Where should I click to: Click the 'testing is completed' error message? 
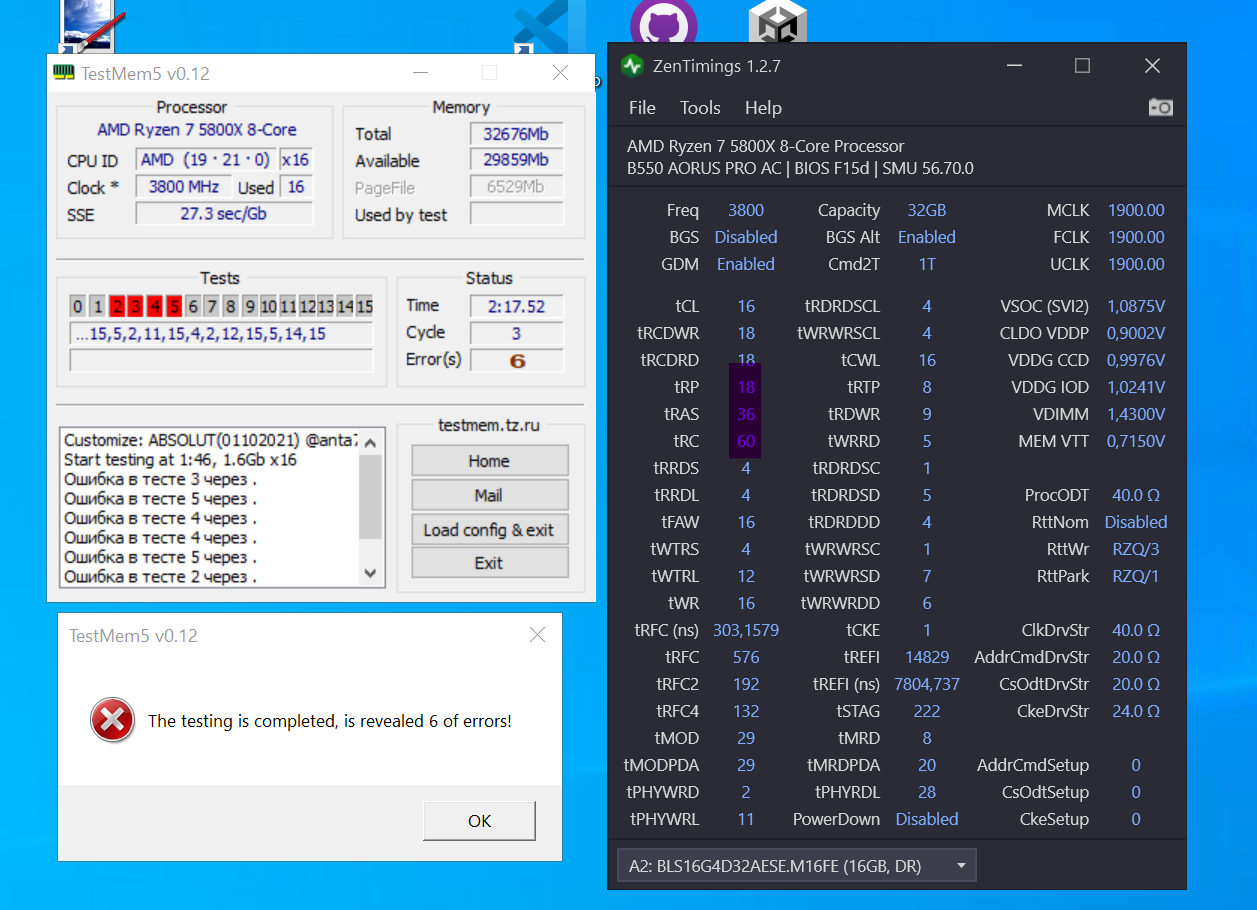coord(330,720)
